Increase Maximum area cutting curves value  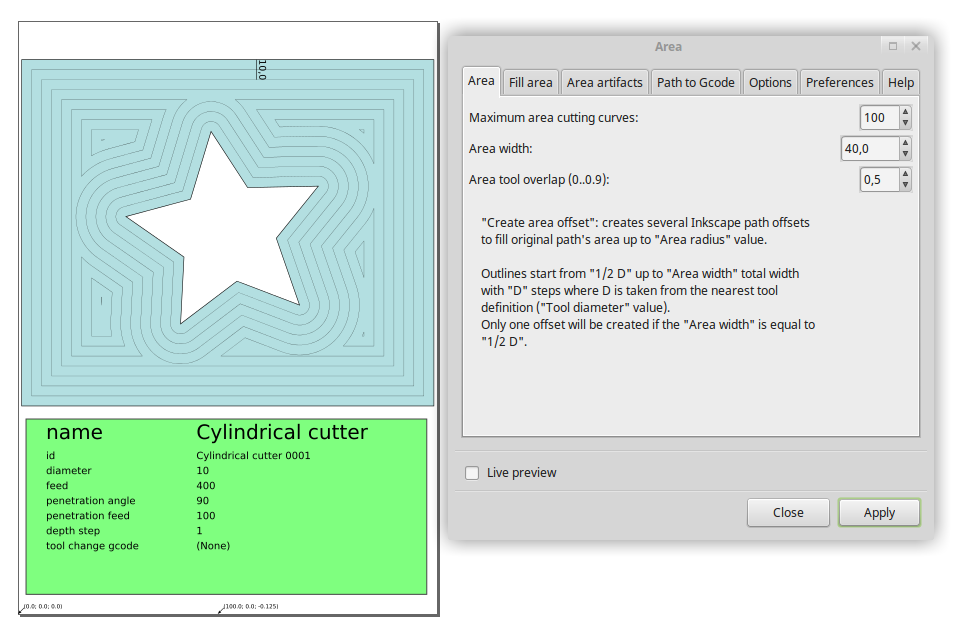pos(905,113)
